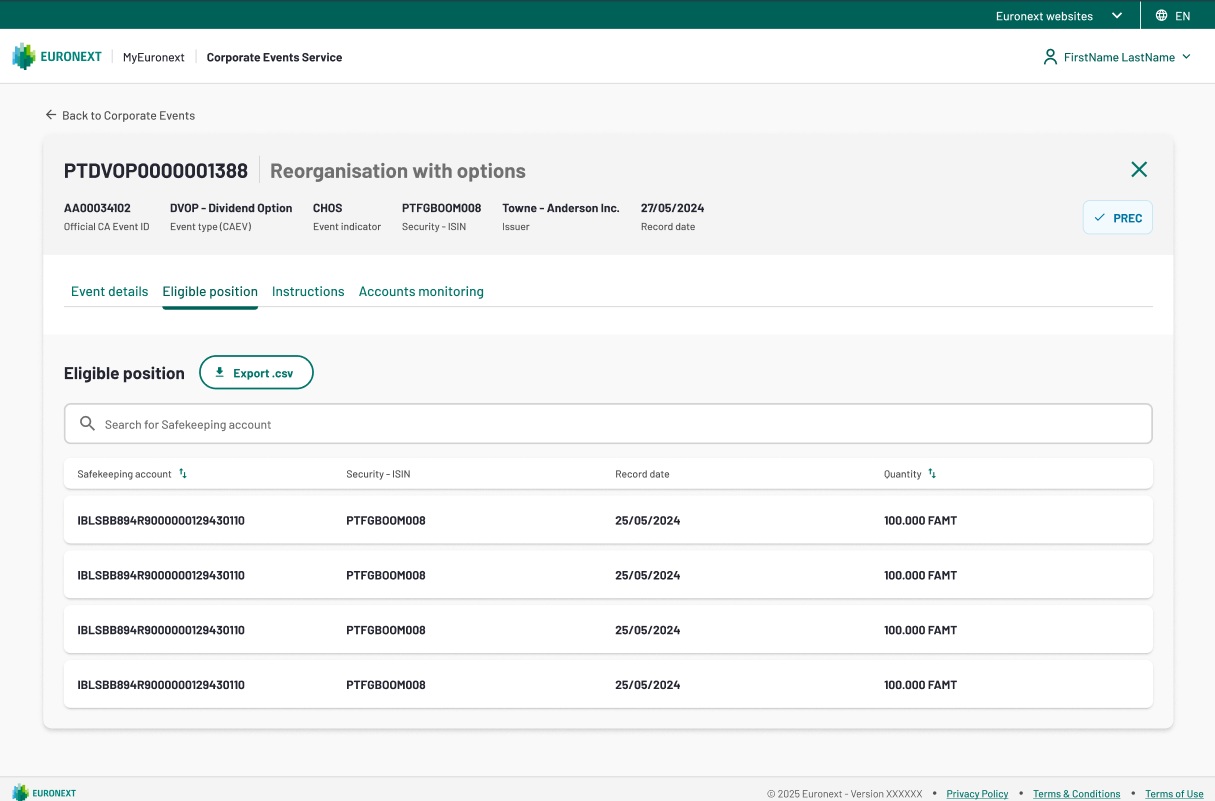
Task: Click the Security - ISIN column header
Action: click(x=378, y=474)
